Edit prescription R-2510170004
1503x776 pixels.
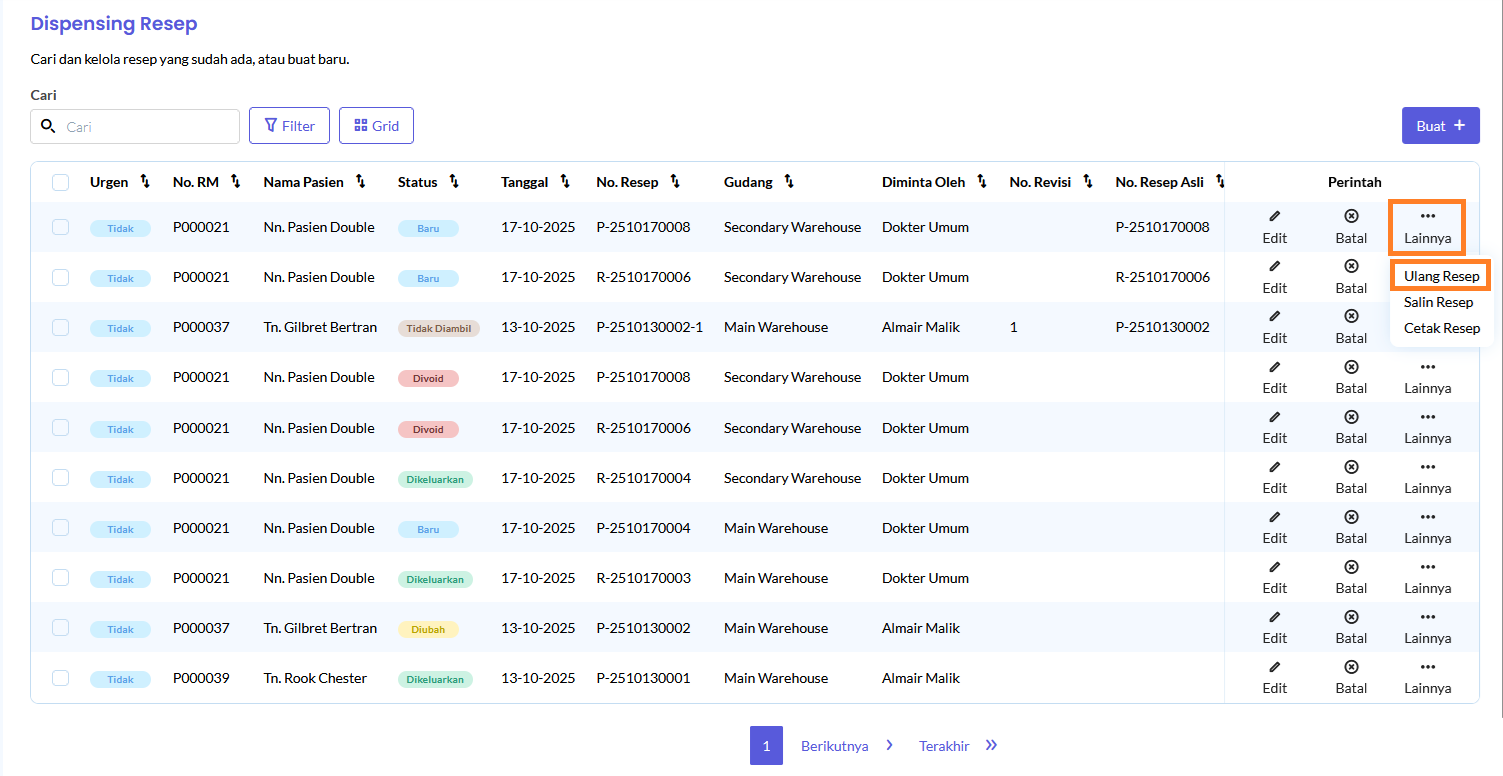pos(1274,477)
